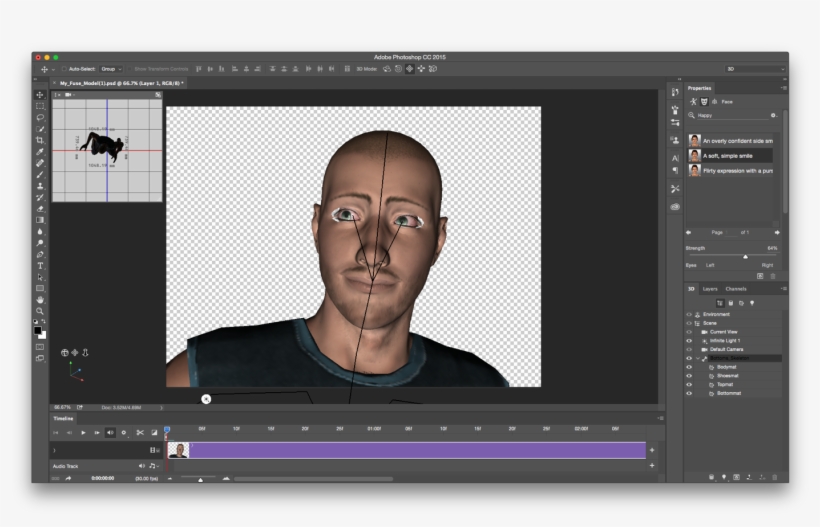Filter 3D panel by materials

pyautogui.click(x=741, y=303)
